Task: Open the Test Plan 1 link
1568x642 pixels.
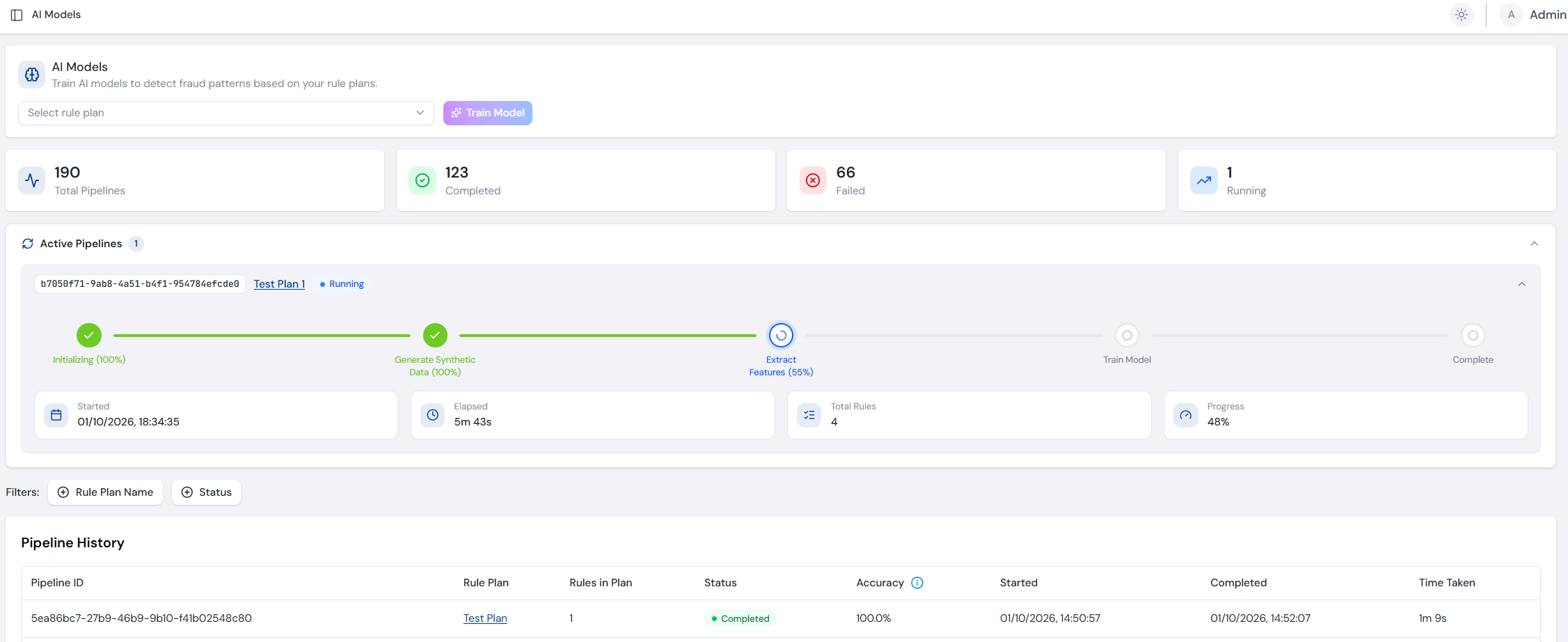Action: (x=279, y=284)
